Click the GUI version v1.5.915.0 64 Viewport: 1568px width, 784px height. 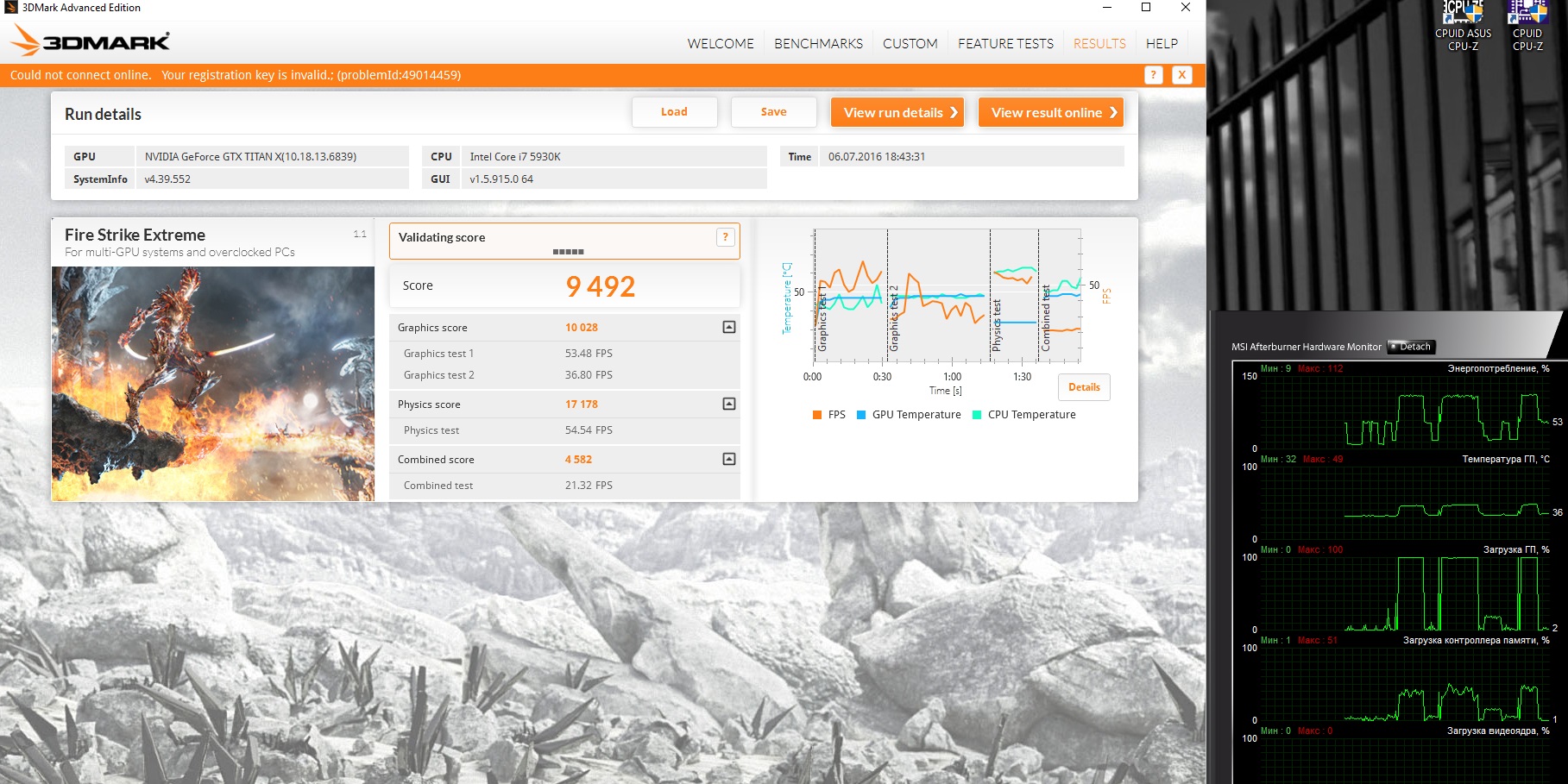pyautogui.click(x=501, y=179)
